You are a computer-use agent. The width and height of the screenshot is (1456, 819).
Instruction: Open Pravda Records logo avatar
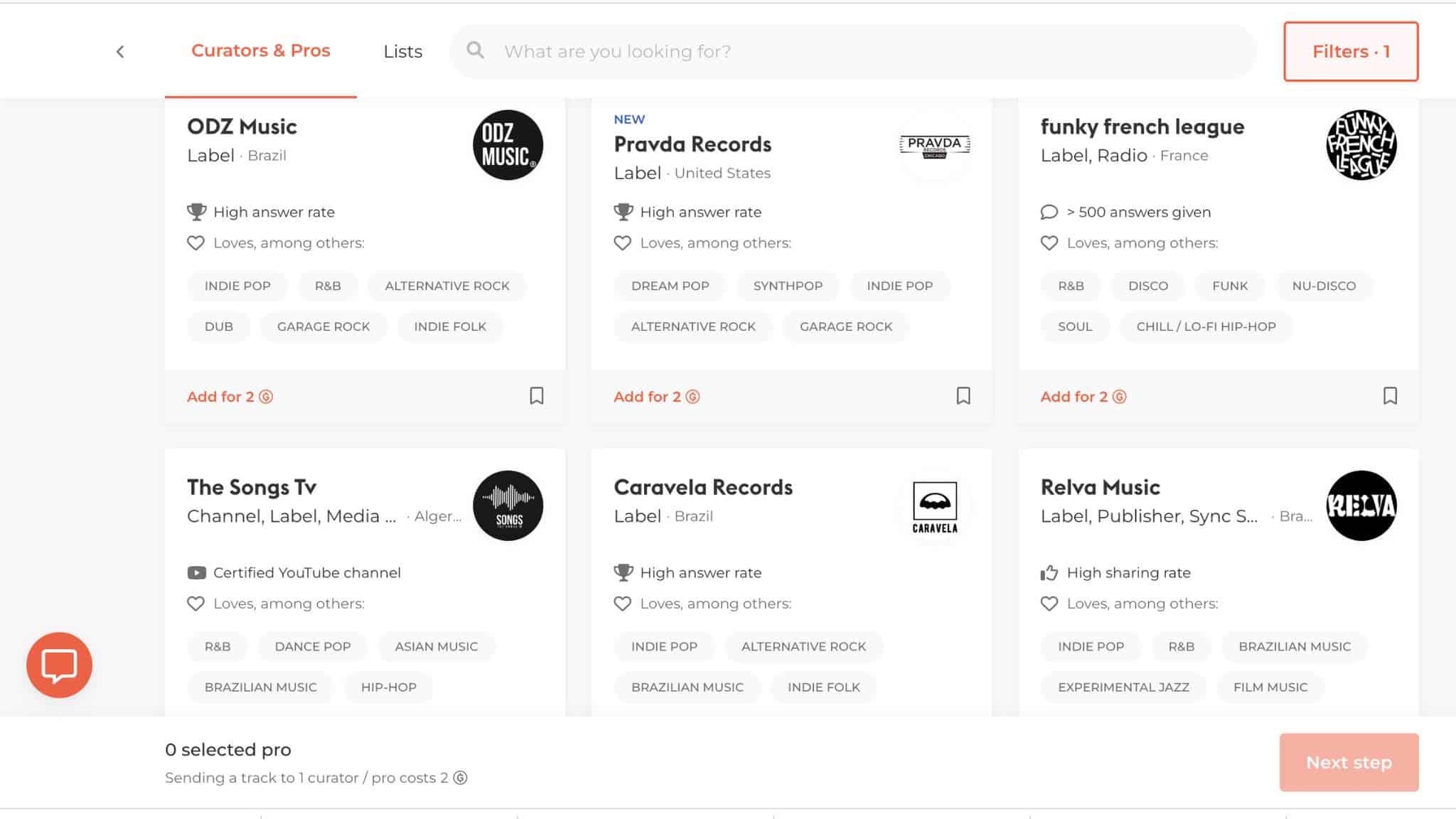(x=934, y=145)
